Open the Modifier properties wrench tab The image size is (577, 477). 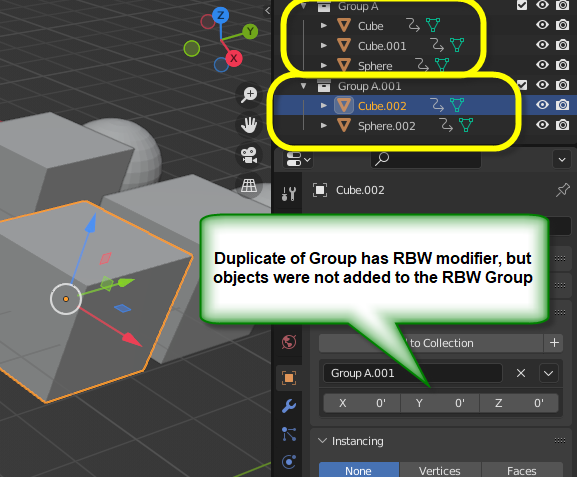pyautogui.click(x=289, y=406)
